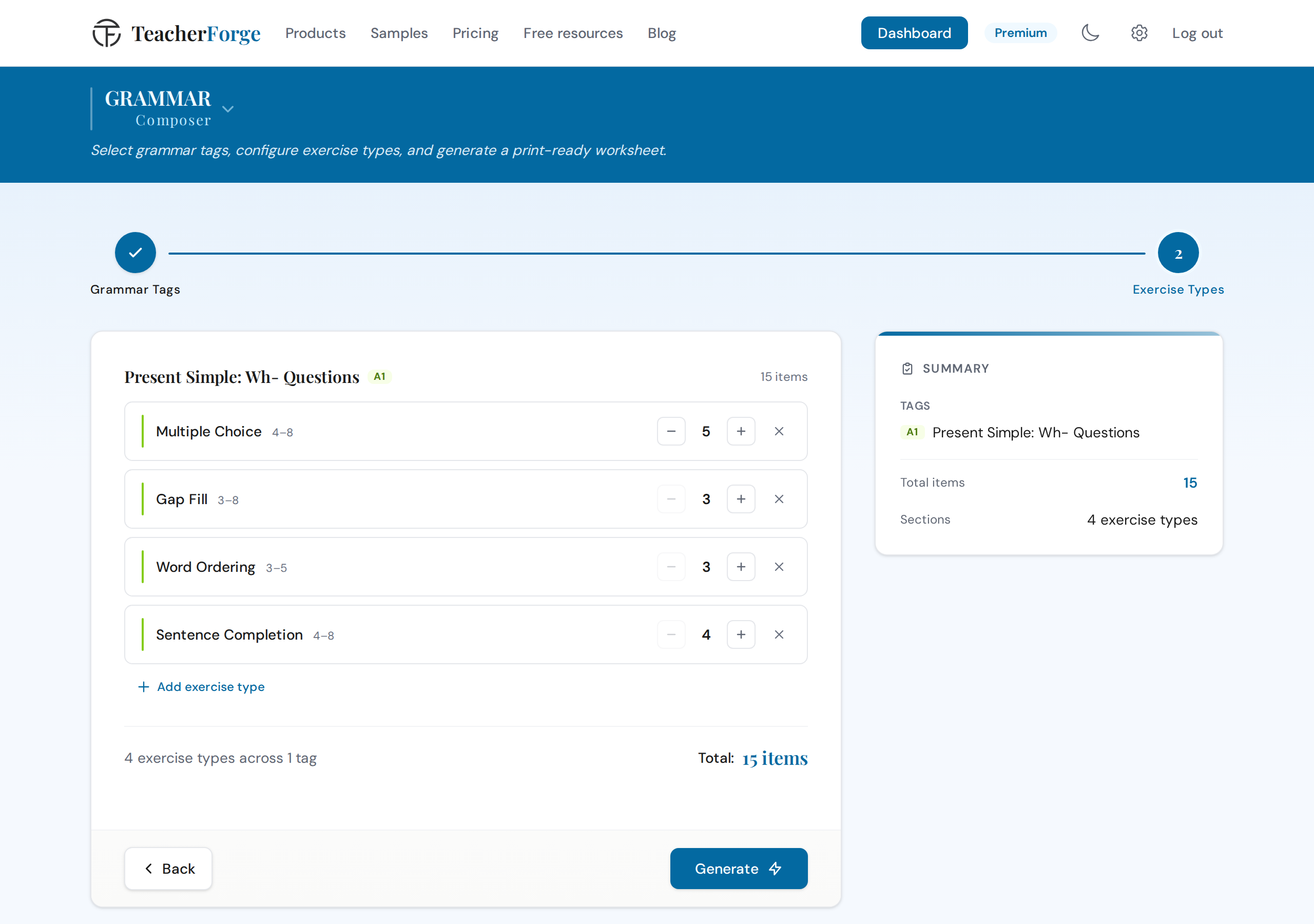Increase the Gap Fill item count
Viewport: 1314px width, 924px height.
pyautogui.click(x=741, y=498)
